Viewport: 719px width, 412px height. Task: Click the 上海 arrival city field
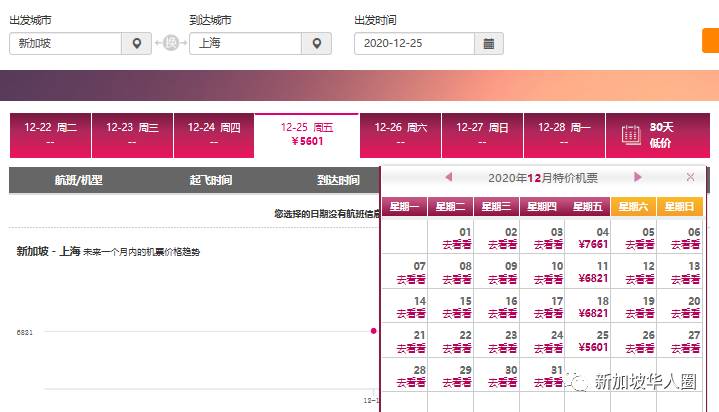[245, 44]
